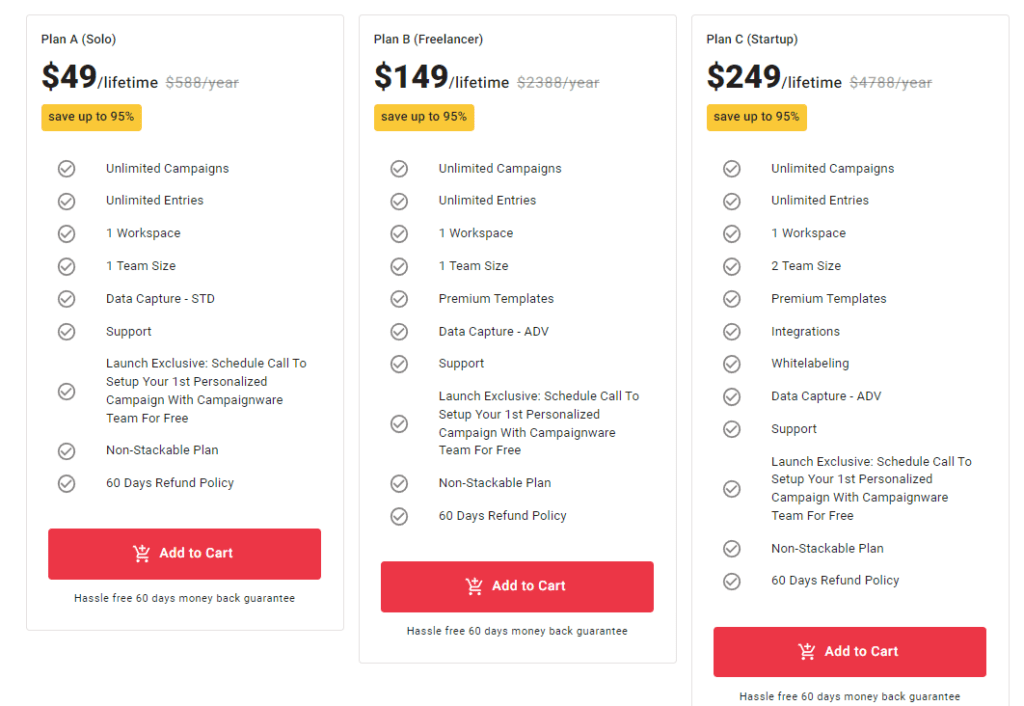The height and width of the screenshot is (706, 1024).
Task: Click the save up to 95% badge on Plan C
Action: [756, 117]
